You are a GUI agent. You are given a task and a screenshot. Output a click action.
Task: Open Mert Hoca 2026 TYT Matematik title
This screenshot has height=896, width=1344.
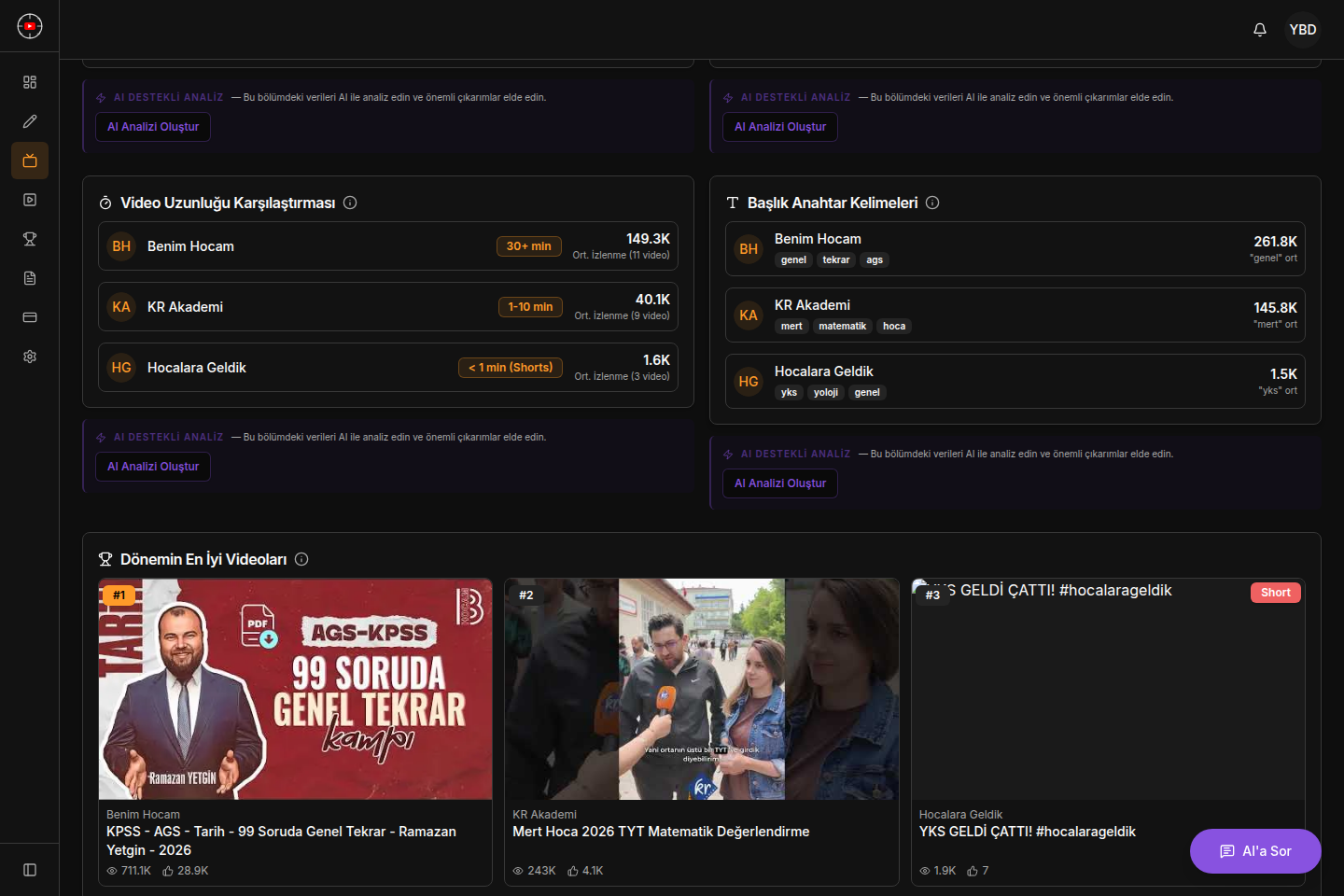(661, 832)
